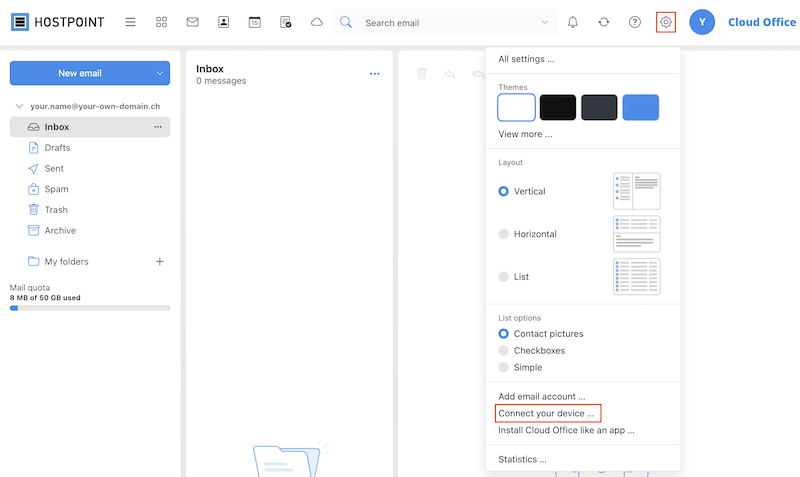The height and width of the screenshot is (477, 800).
Task: Open the Drafts folder
Action: pyautogui.click(x=57, y=147)
